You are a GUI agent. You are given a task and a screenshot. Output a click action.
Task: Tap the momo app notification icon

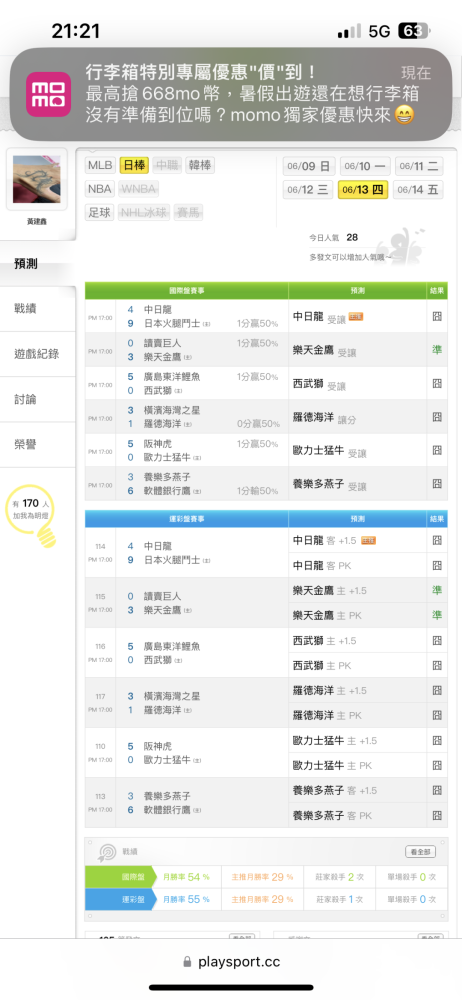coord(48,94)
